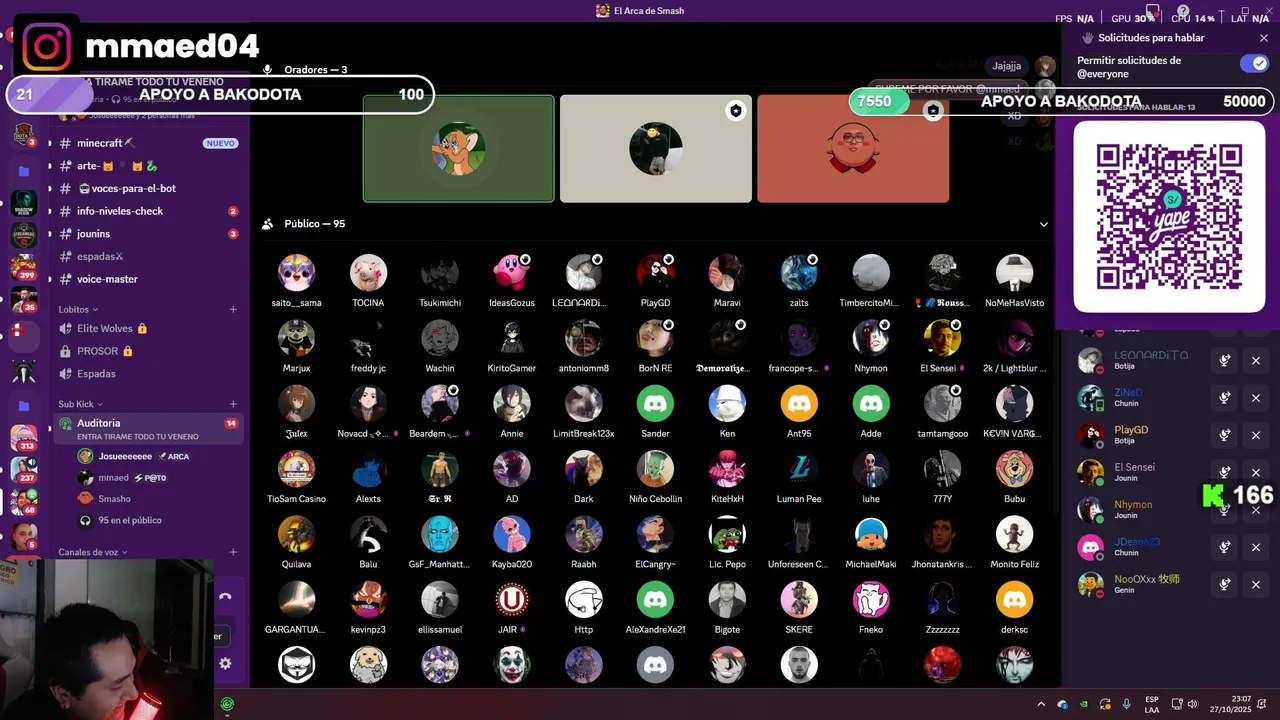Collapse the Sub Kick category
The height and width of the screenshot is (720, 1280).
coord(80,405)
